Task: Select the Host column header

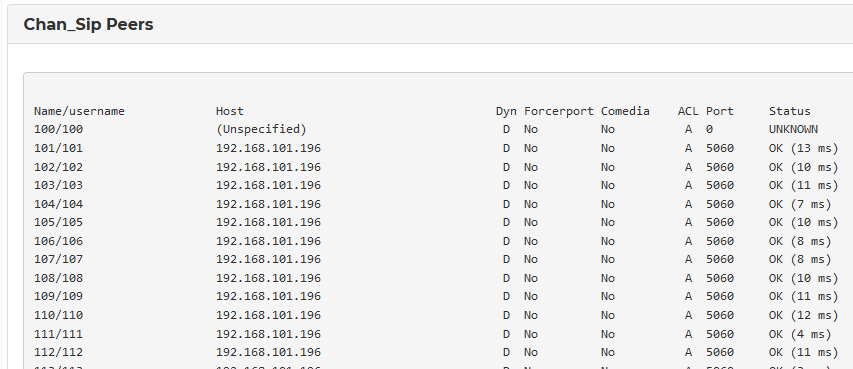Action: [230, 111]
